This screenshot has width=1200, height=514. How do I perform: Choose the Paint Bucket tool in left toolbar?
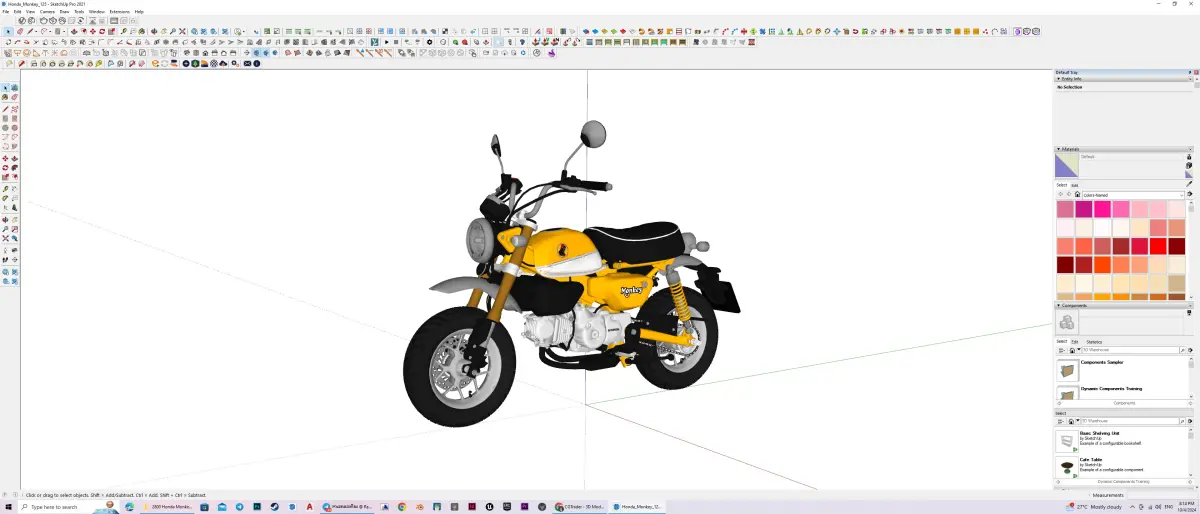5,97
